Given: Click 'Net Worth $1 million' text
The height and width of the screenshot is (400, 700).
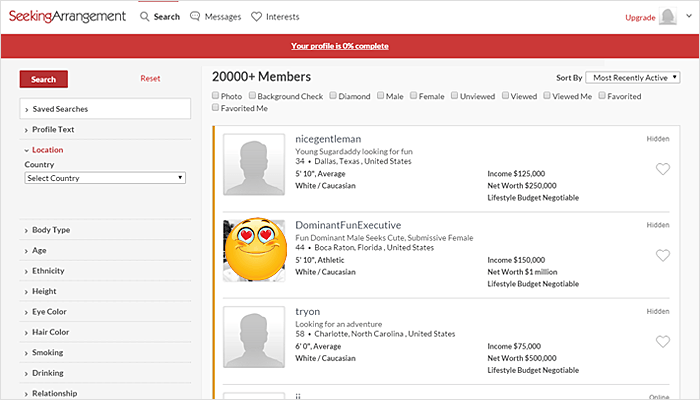Looking at the screenshot, I should (522, 272).
